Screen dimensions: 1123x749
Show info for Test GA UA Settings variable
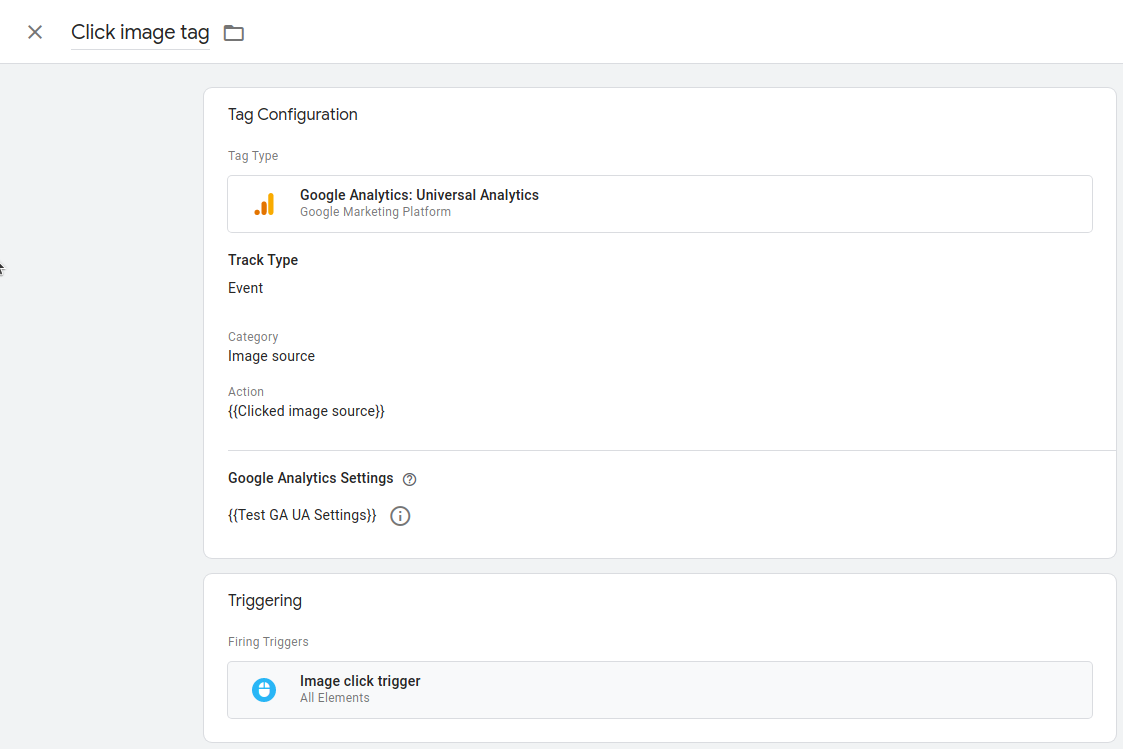[400, 516]
